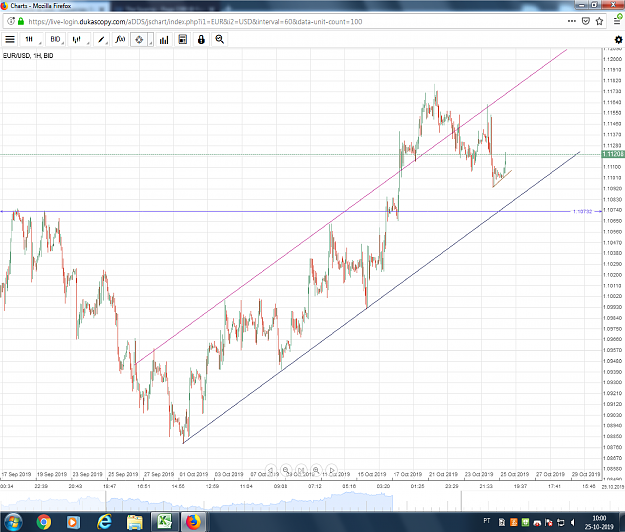Click the navigator overview strip below chart
The image size is (625, 532).
pyautogui.click(x=301, y=501)
